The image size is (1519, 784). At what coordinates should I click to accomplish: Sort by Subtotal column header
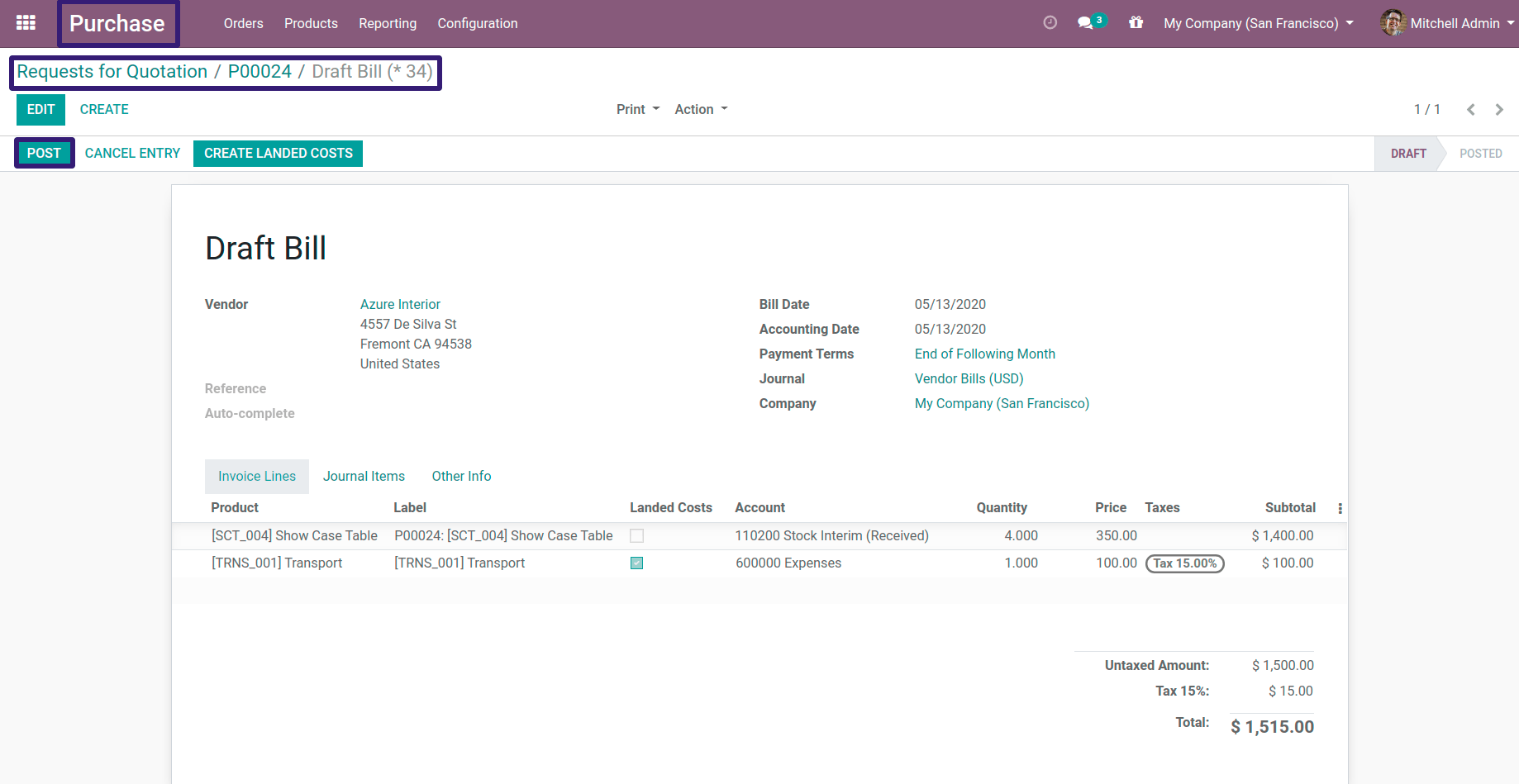click(1290, 508)
